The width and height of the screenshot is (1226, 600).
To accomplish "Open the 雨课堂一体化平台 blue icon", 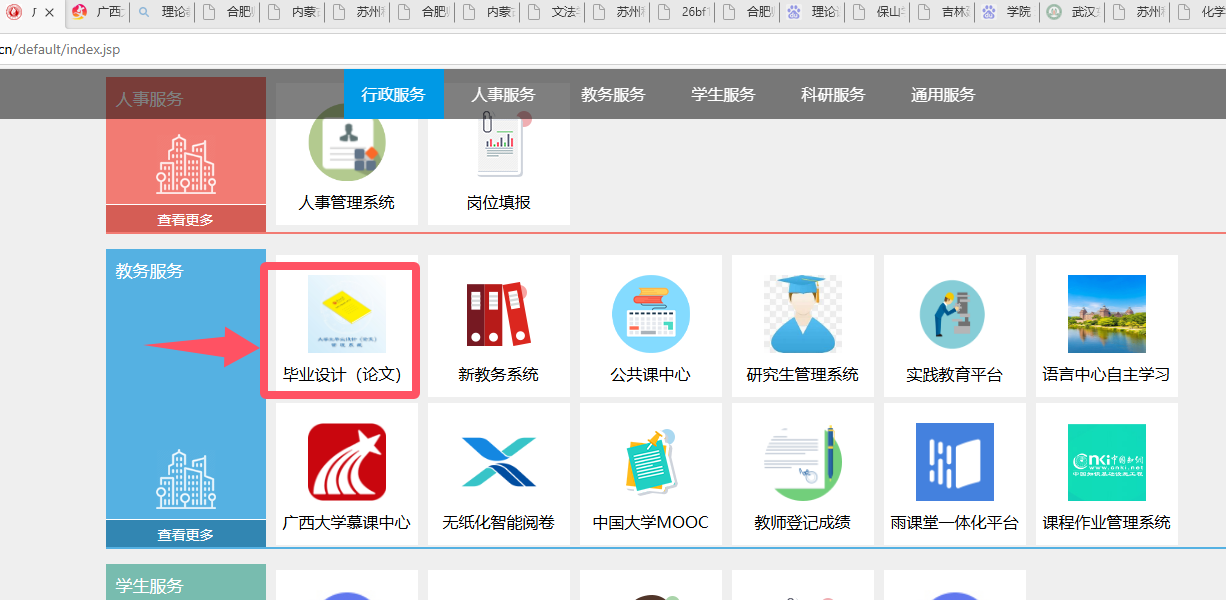I will pyautogui.click(x=954, y=462).
